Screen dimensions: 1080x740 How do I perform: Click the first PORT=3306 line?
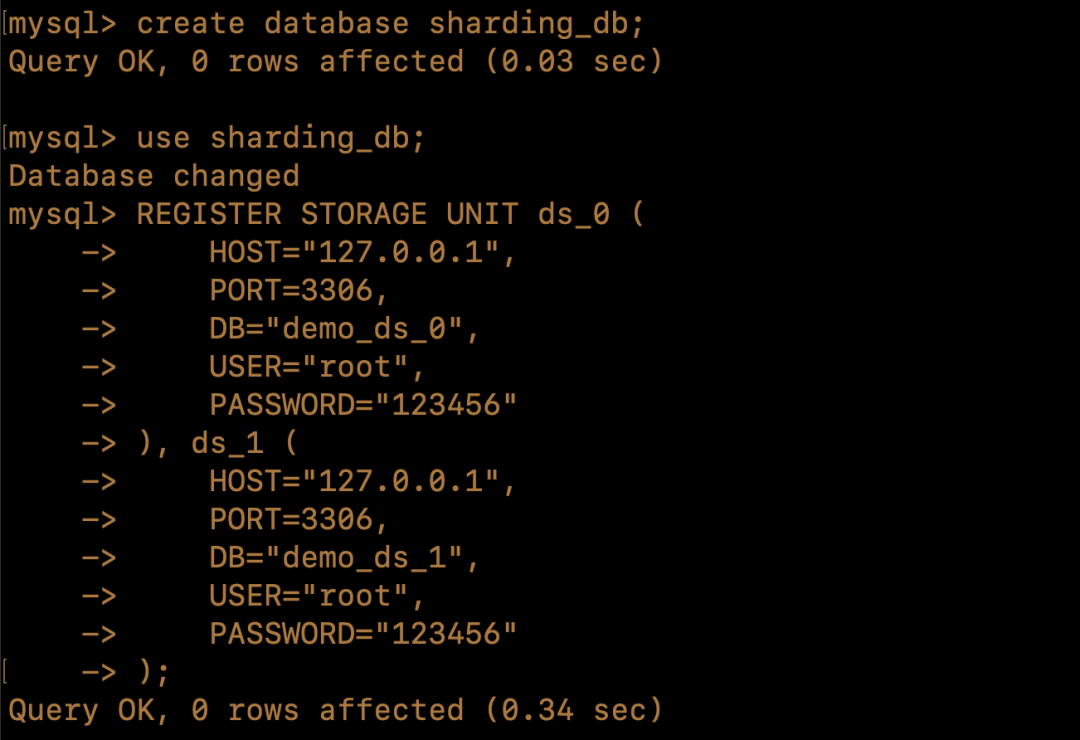pos(299,291)
